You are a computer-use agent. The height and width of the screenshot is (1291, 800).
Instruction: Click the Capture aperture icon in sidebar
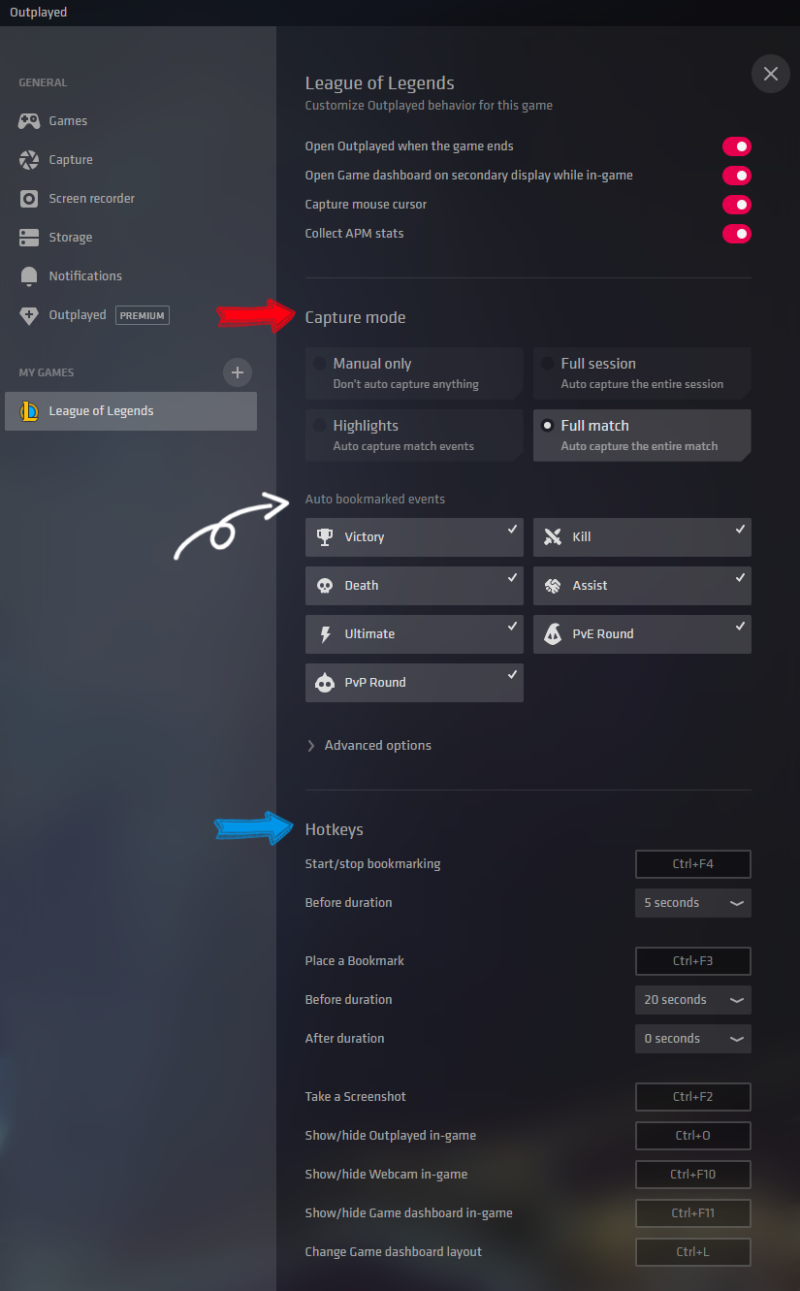29,160
